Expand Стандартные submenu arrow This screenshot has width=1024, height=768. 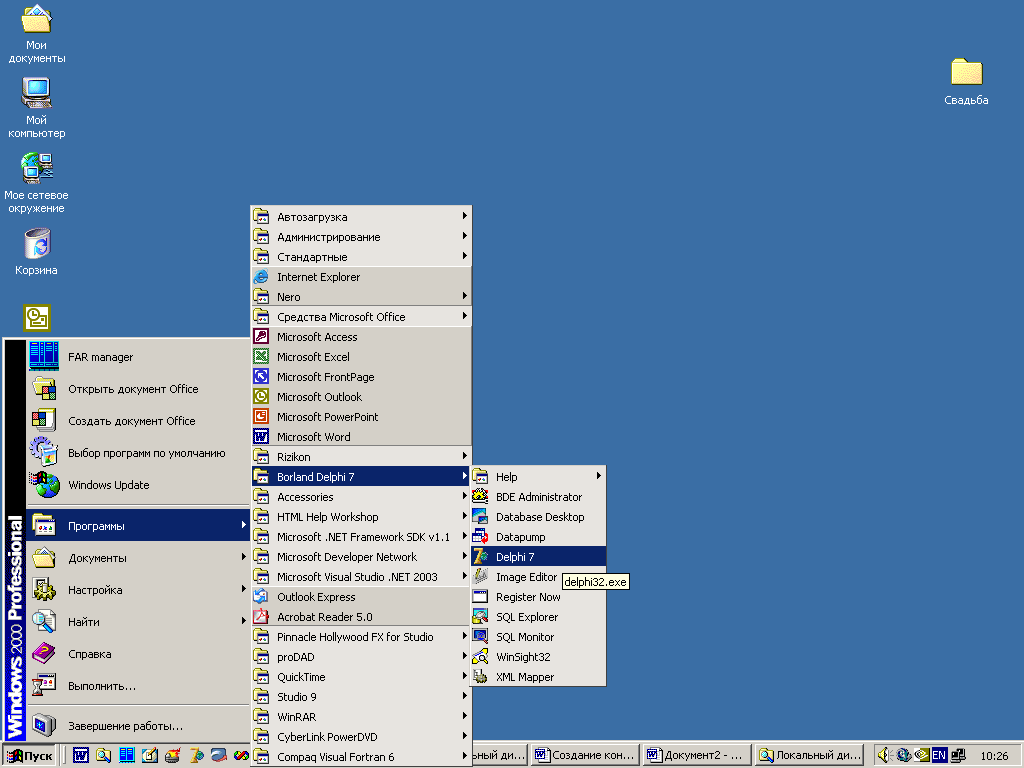pos(464,256)
